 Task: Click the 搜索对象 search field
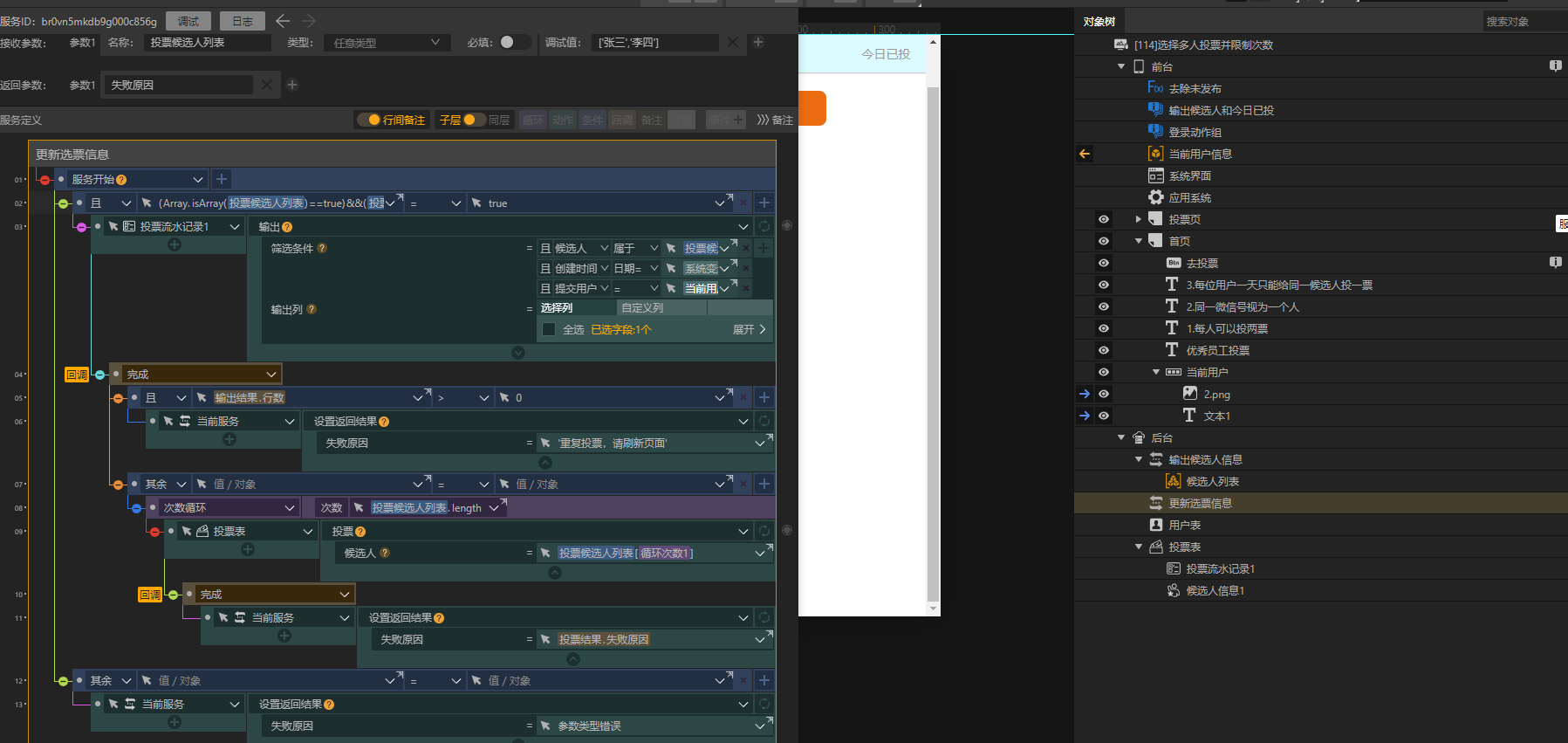[x=1523, y=21]
